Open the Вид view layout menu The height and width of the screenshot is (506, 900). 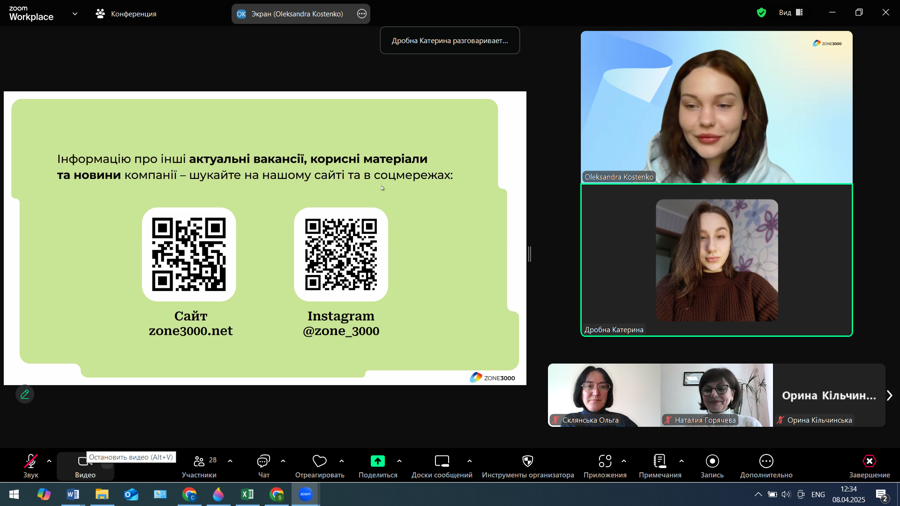pyautogui.click(x=791, y=13)
